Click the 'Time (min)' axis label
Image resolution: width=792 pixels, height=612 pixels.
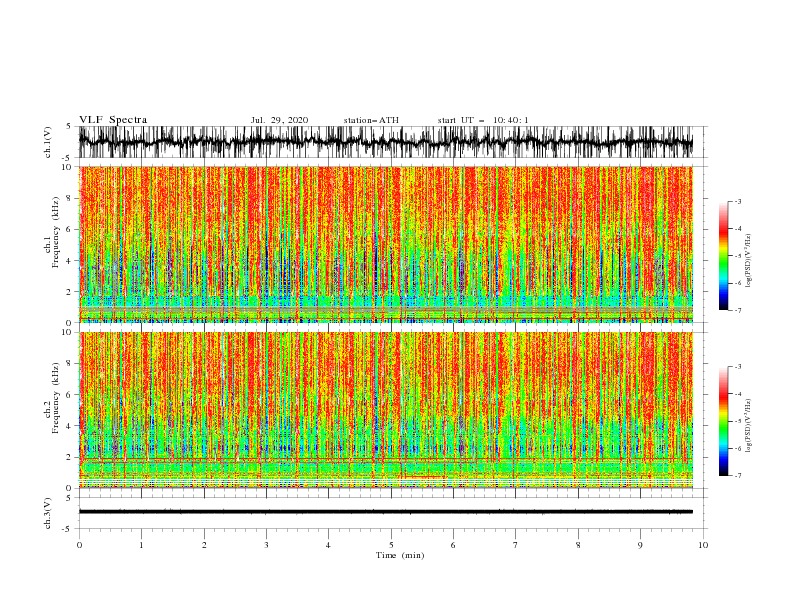tap(400, 555)
